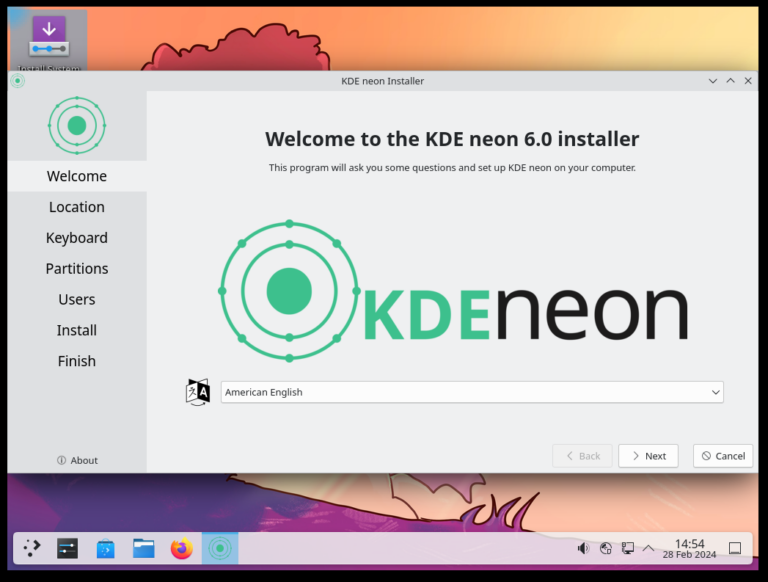Show hidden system tray icons
This screenshot has width=768, height=582.
(x=648, y=548)
